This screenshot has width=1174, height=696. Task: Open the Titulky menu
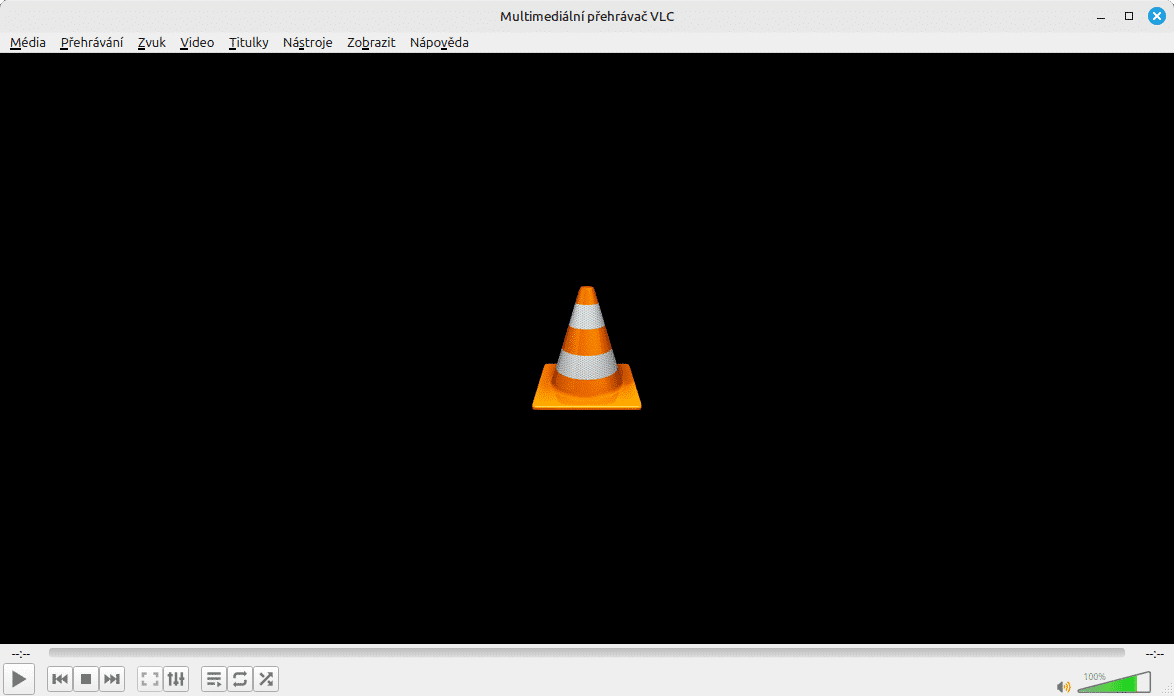coord(248,42)
